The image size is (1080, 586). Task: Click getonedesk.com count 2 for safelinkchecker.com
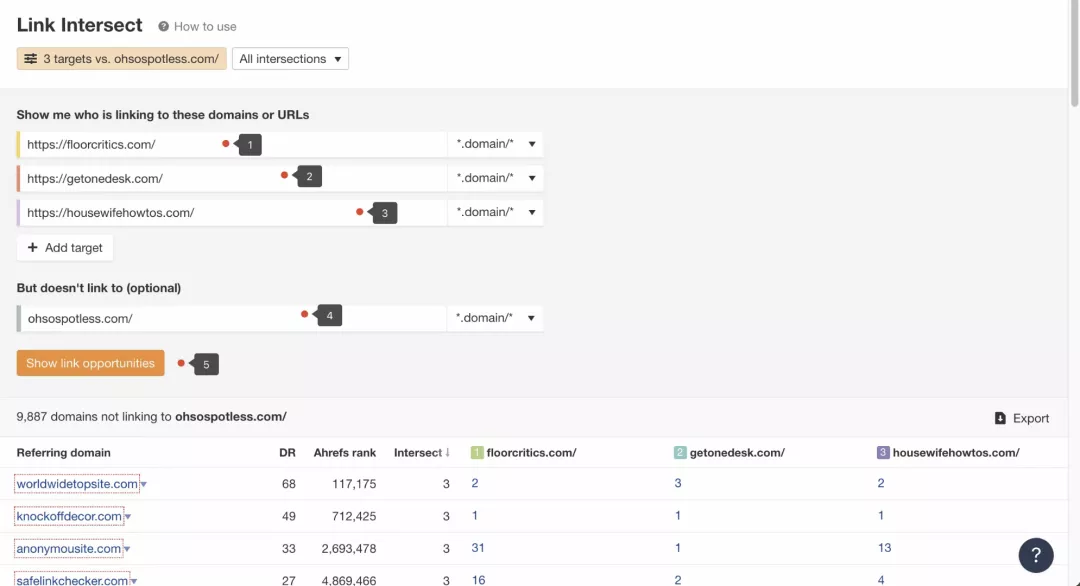tap(678, 580)
